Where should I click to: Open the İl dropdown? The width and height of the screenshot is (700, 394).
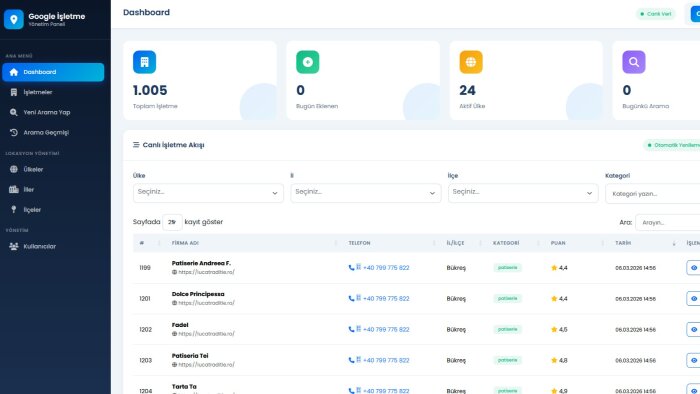point(366,193)
